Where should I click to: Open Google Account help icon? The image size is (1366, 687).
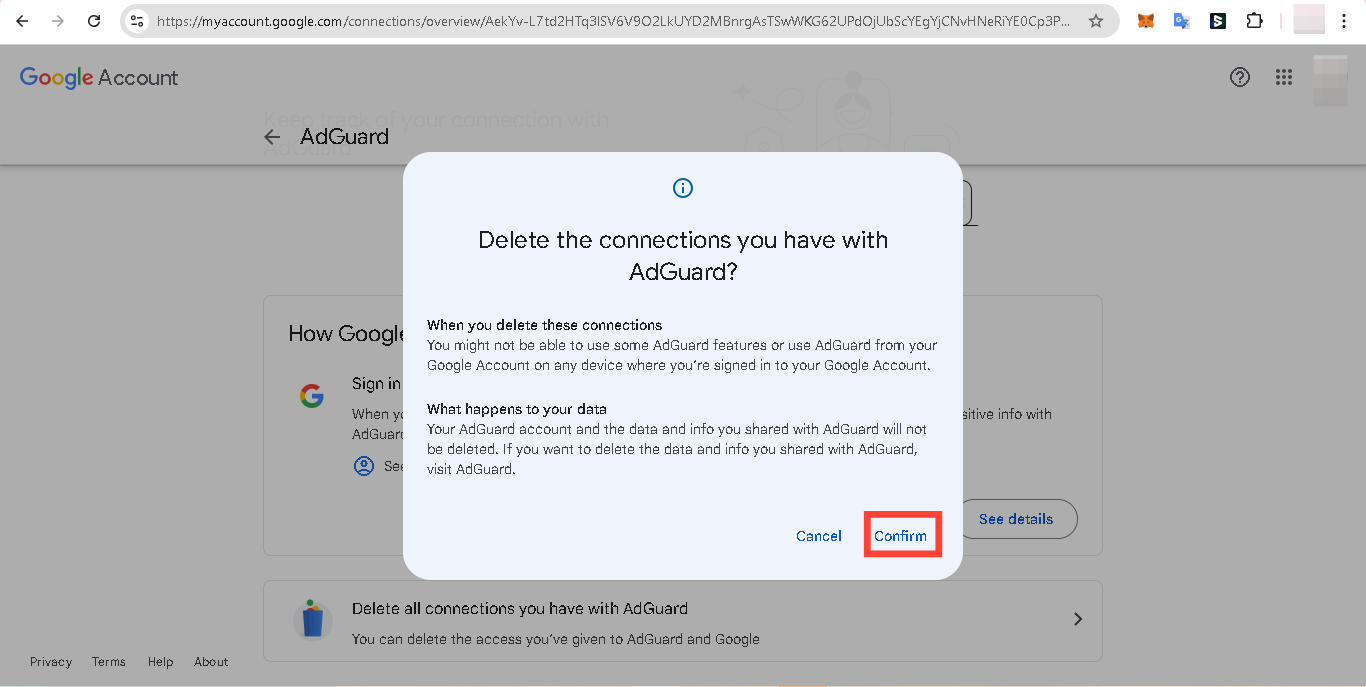coord(1240,77)
